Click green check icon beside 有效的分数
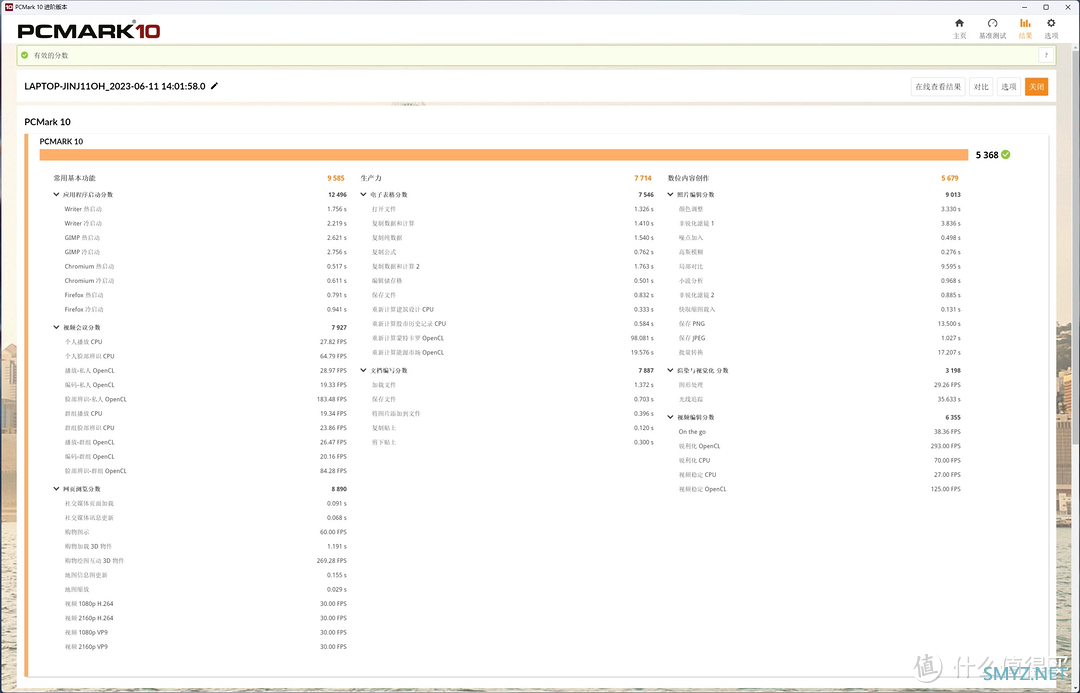The height and width of the screenshot is (693, 1080). pyautogui.click(x=25, y=55)
